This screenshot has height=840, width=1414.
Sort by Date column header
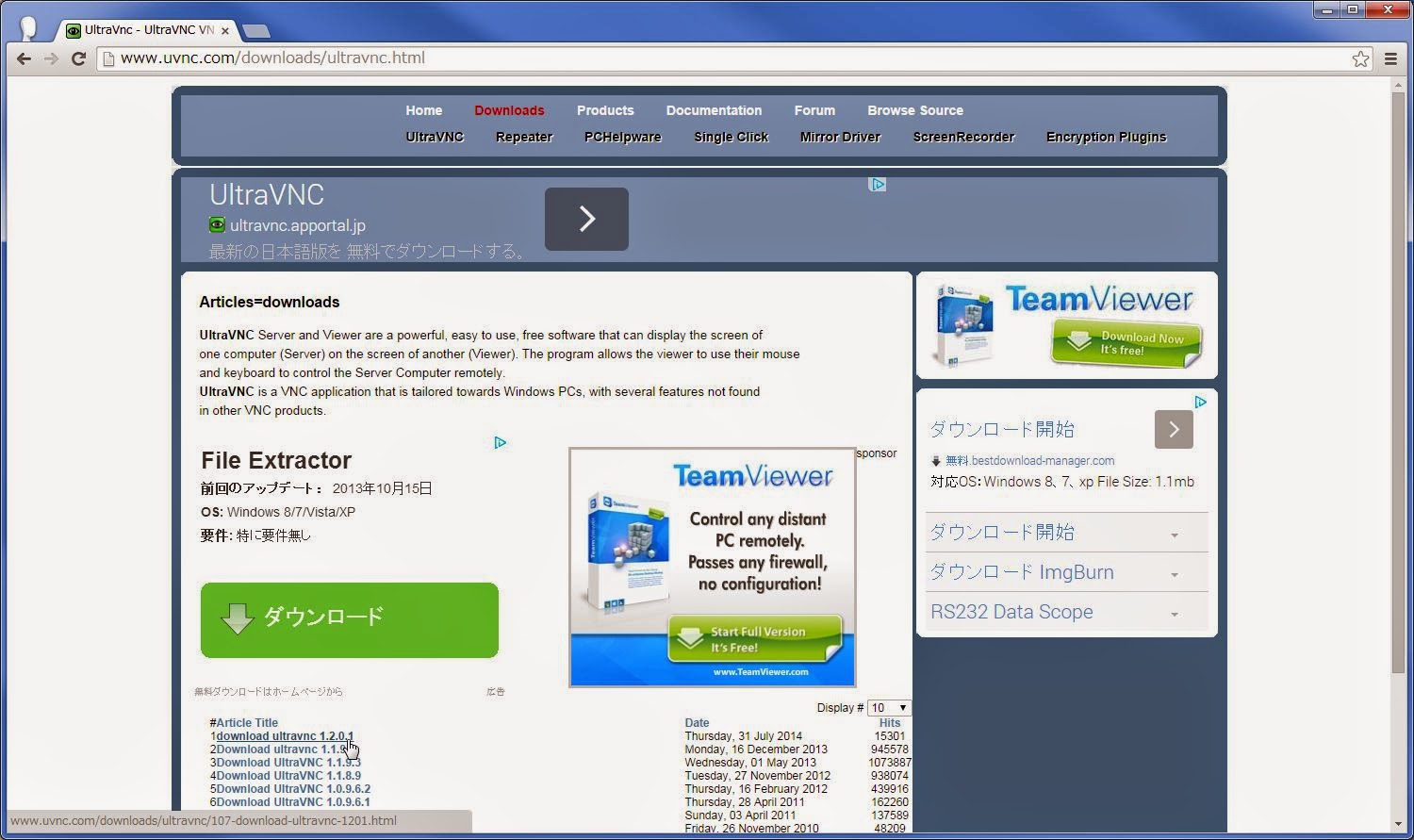[x=697, y=723]
